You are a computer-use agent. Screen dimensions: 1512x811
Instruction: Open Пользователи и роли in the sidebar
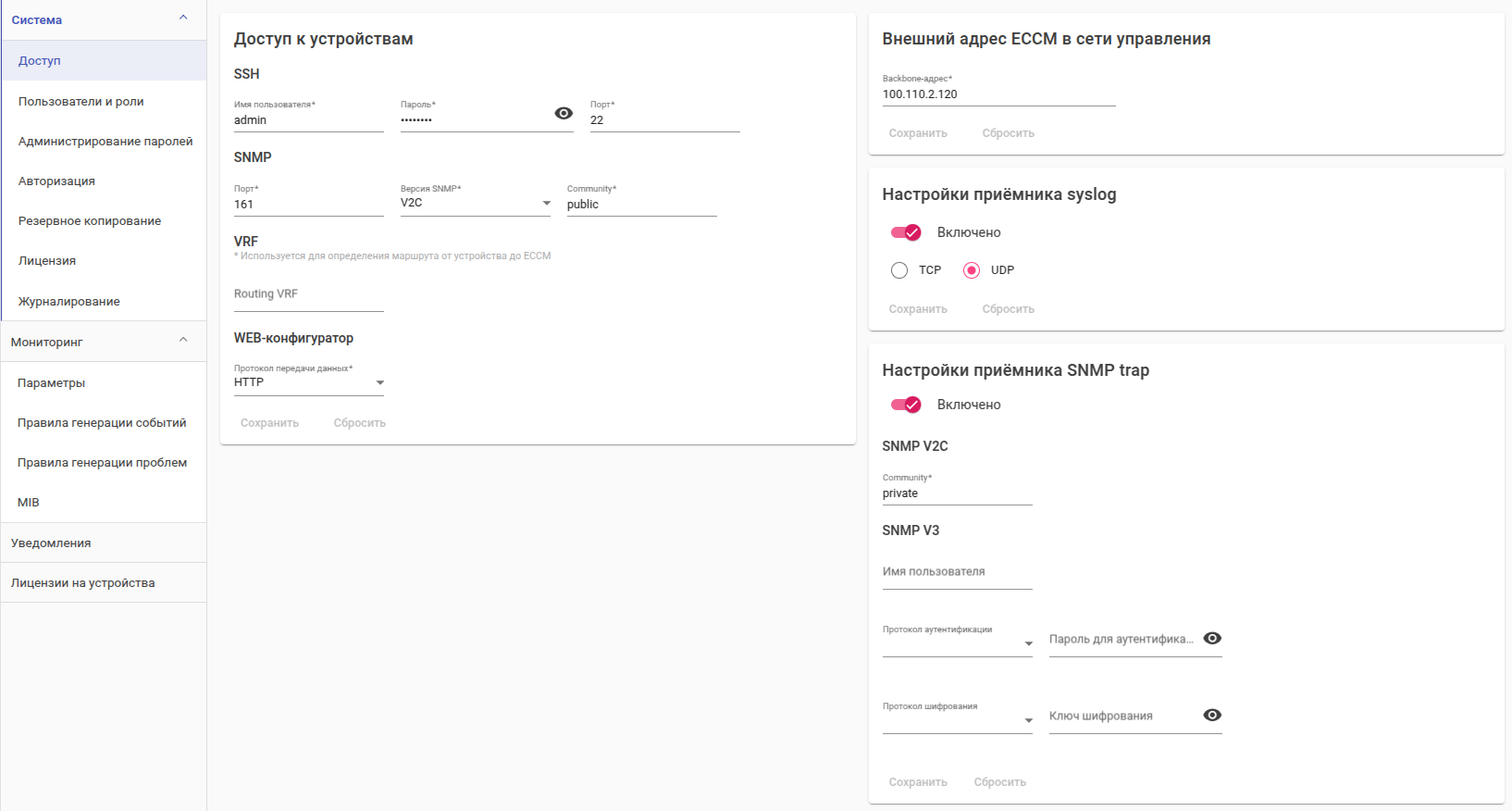tap(81, 101)
